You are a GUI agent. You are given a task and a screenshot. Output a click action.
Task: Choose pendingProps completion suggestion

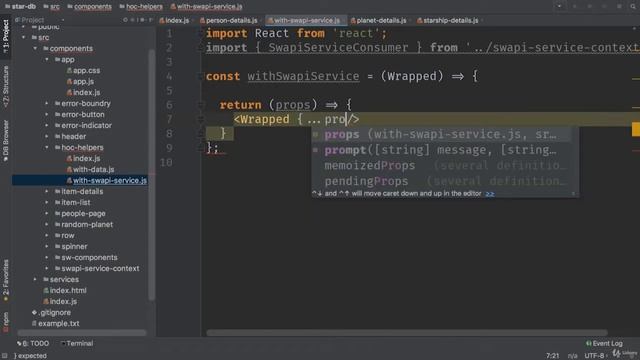(x=441, y=181)
